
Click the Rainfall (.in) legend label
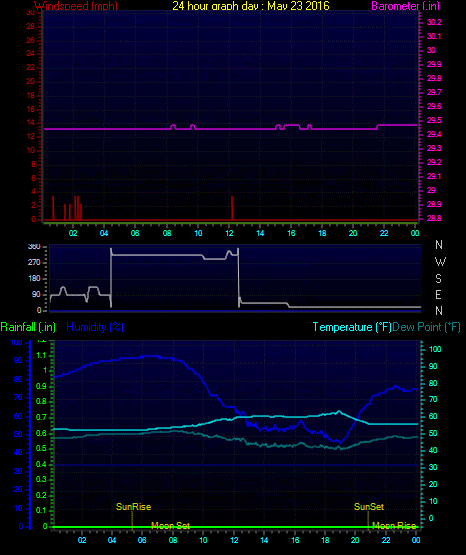click(x=28, y=327)
